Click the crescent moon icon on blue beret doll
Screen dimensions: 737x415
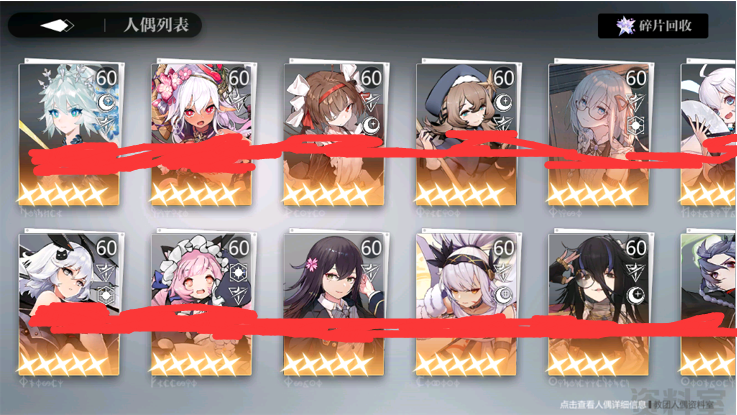coord(503,102)
